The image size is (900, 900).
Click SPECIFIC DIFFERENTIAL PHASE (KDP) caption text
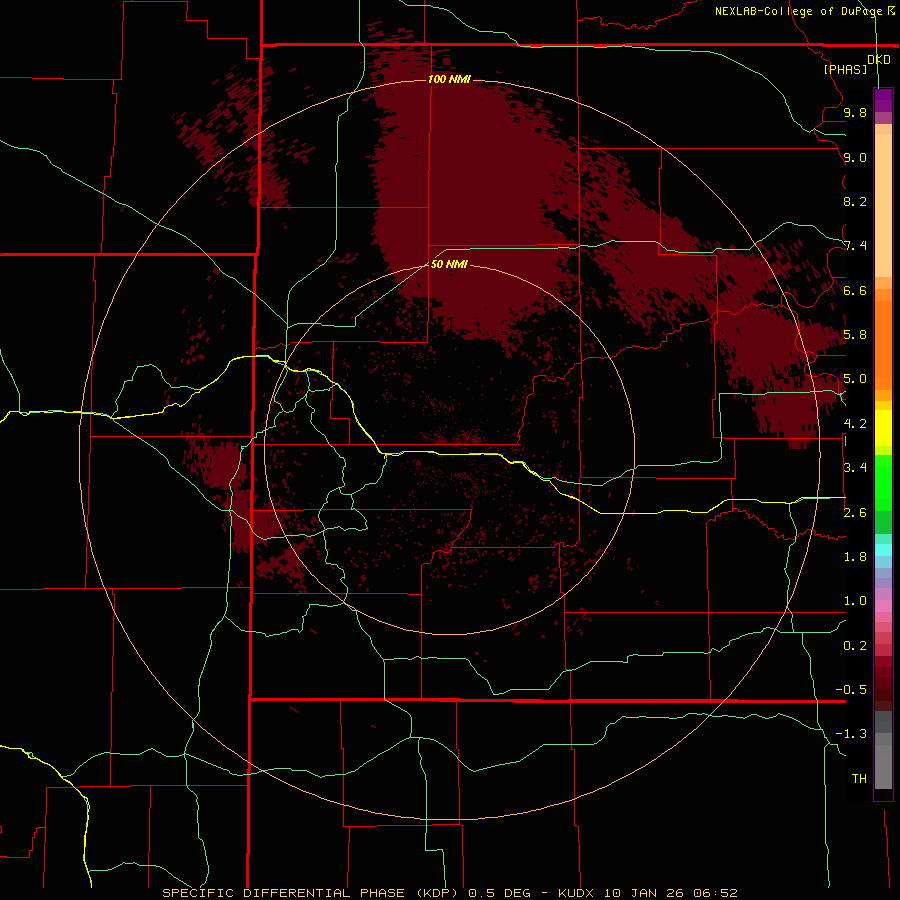tap(310, 893)
